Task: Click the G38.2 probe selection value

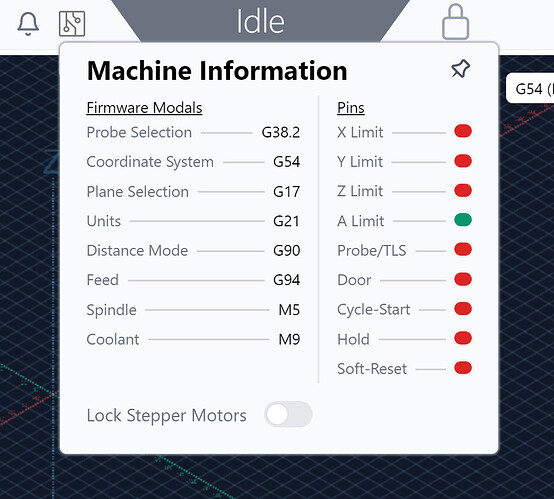Action: click(x=281, y=133)
